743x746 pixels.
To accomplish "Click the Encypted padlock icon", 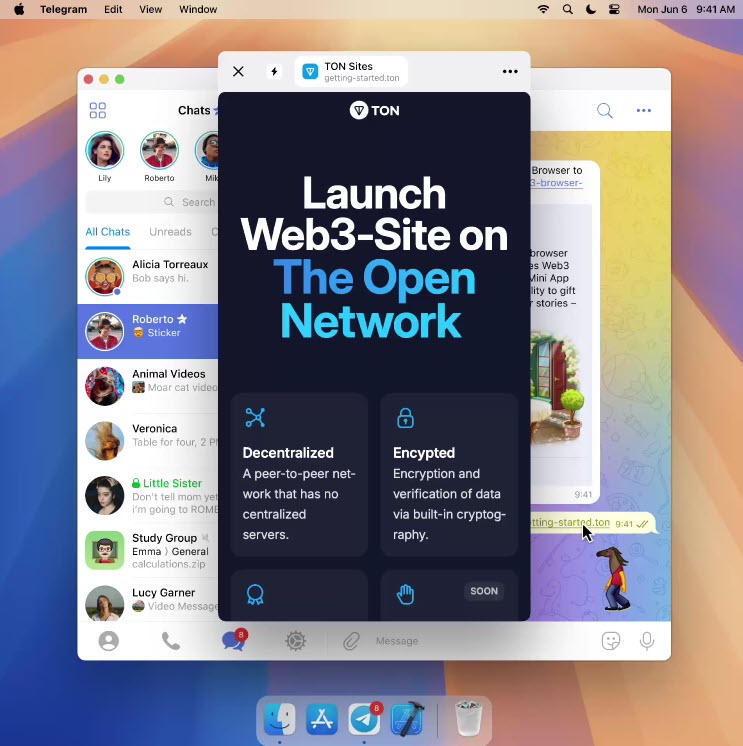I will 405,418.
